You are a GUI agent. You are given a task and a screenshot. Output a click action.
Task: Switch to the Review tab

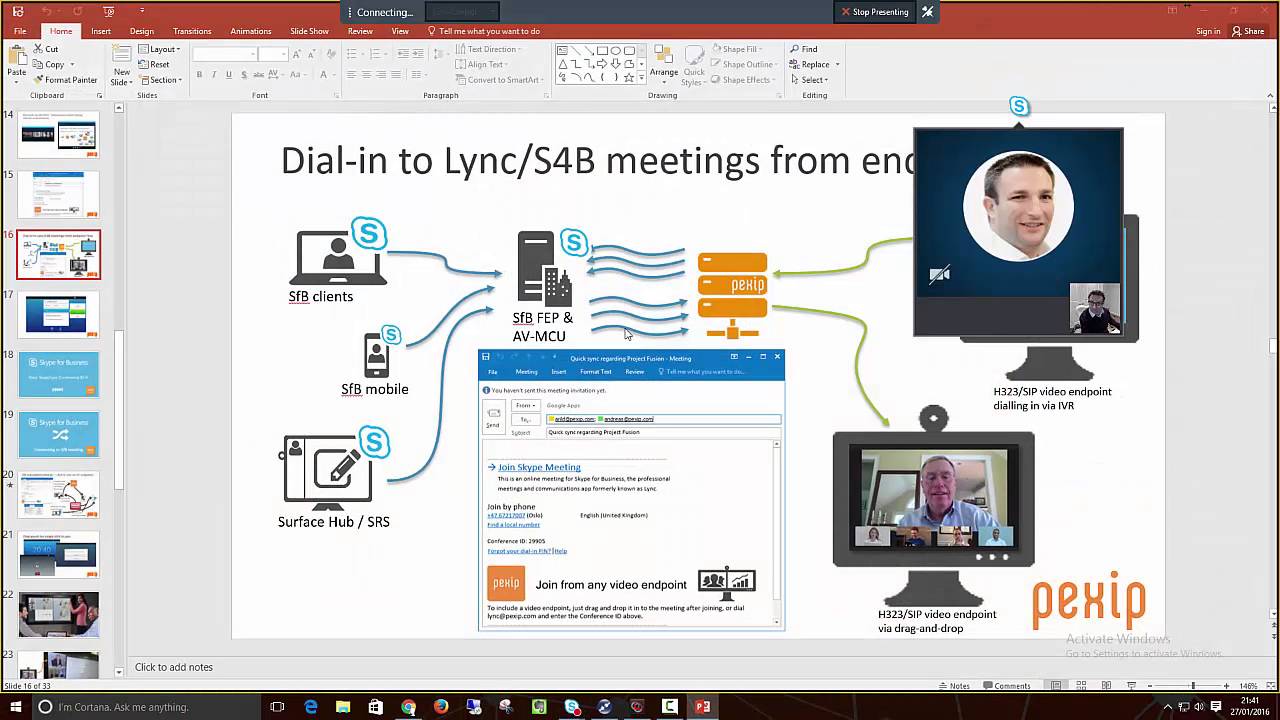point(360,31)
